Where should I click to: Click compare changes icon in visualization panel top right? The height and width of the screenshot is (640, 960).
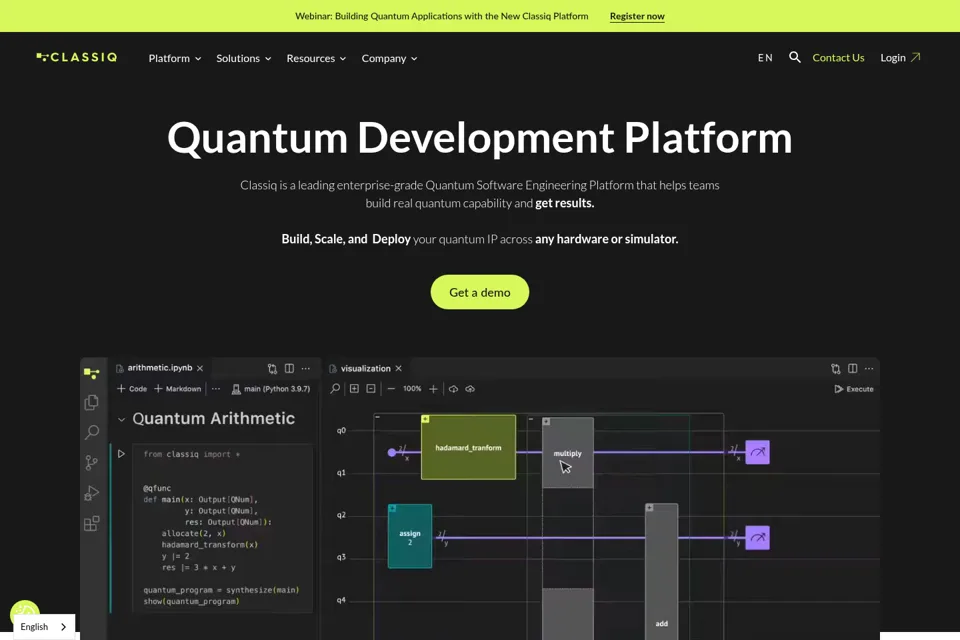pos(836,368)
